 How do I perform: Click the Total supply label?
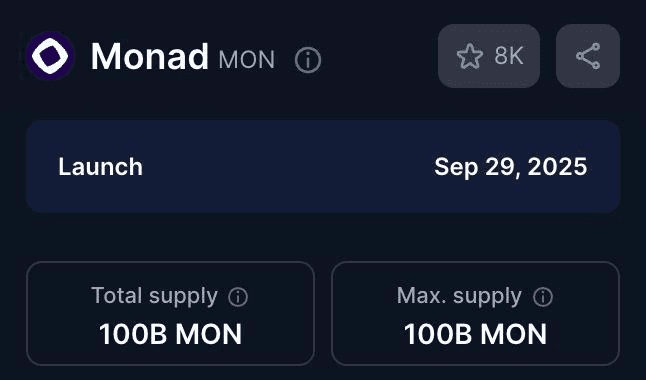tap(154, 296)
